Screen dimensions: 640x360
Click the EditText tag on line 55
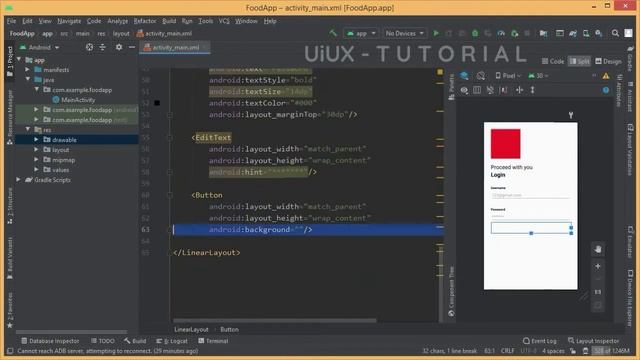[213, 138]
